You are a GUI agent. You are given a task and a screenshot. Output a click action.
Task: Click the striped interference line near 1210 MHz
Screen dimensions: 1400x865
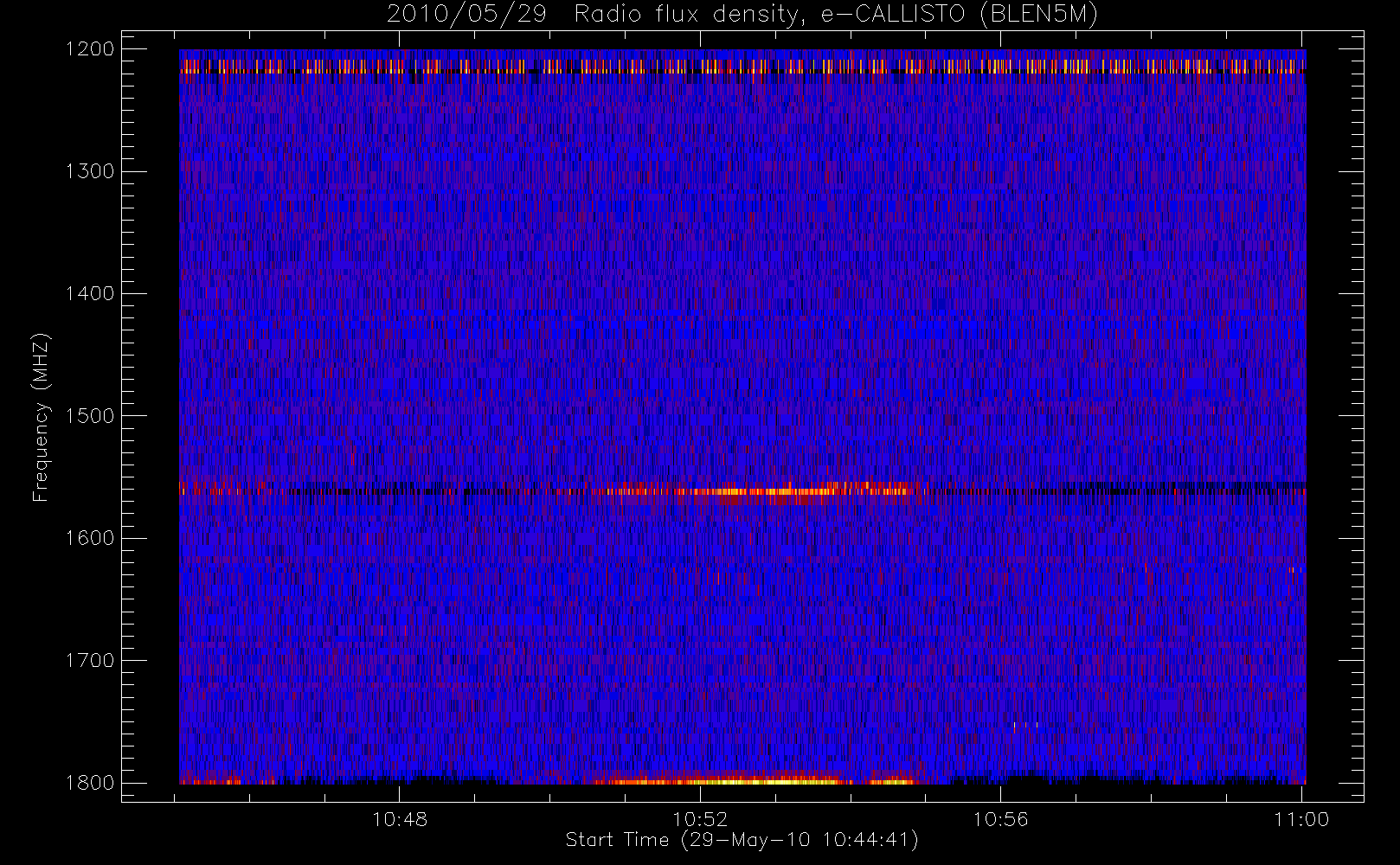click(742, 66)
